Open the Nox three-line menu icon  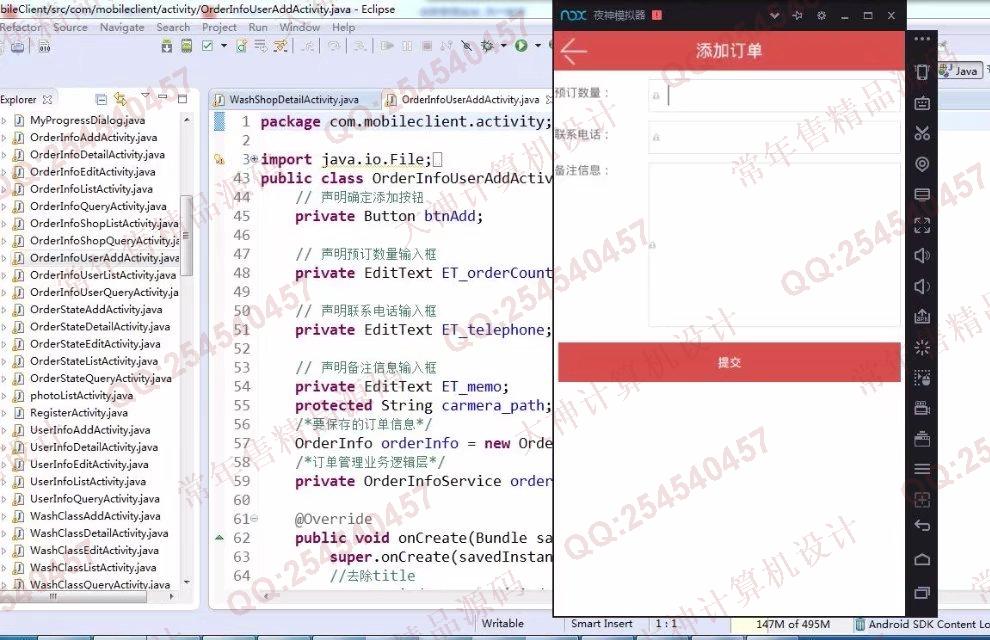point(922,469)
